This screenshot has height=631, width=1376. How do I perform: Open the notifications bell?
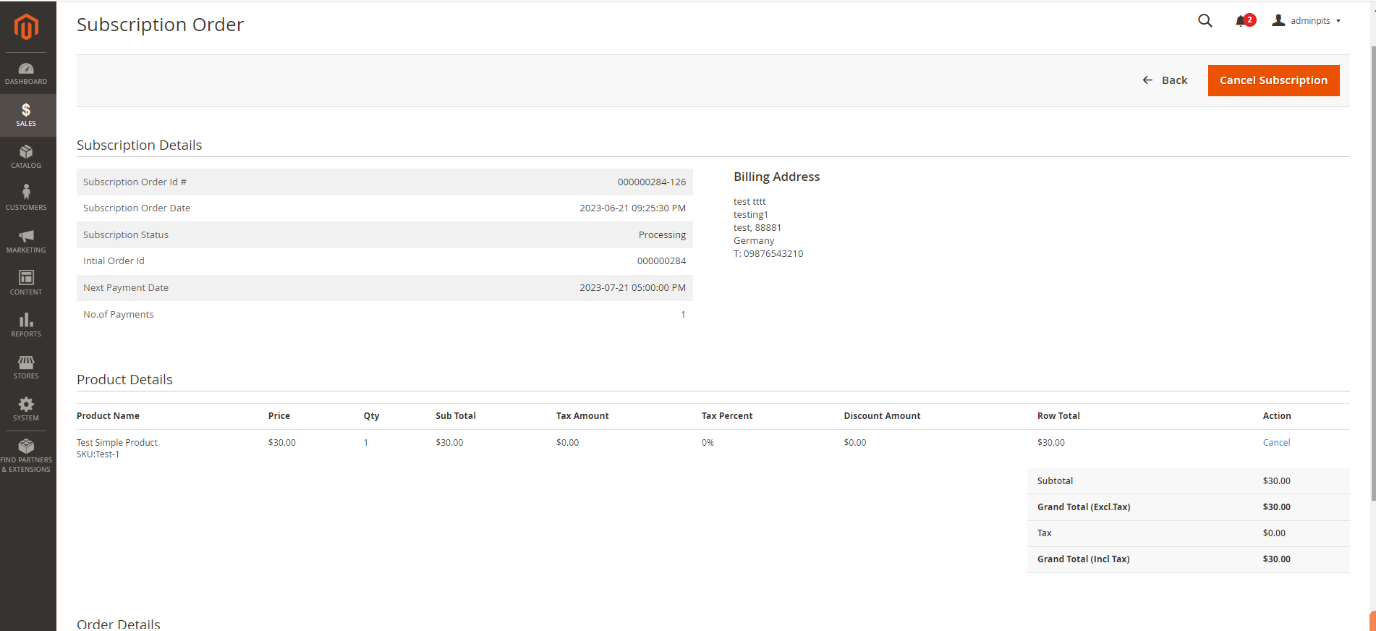[x=1243, y=21]
